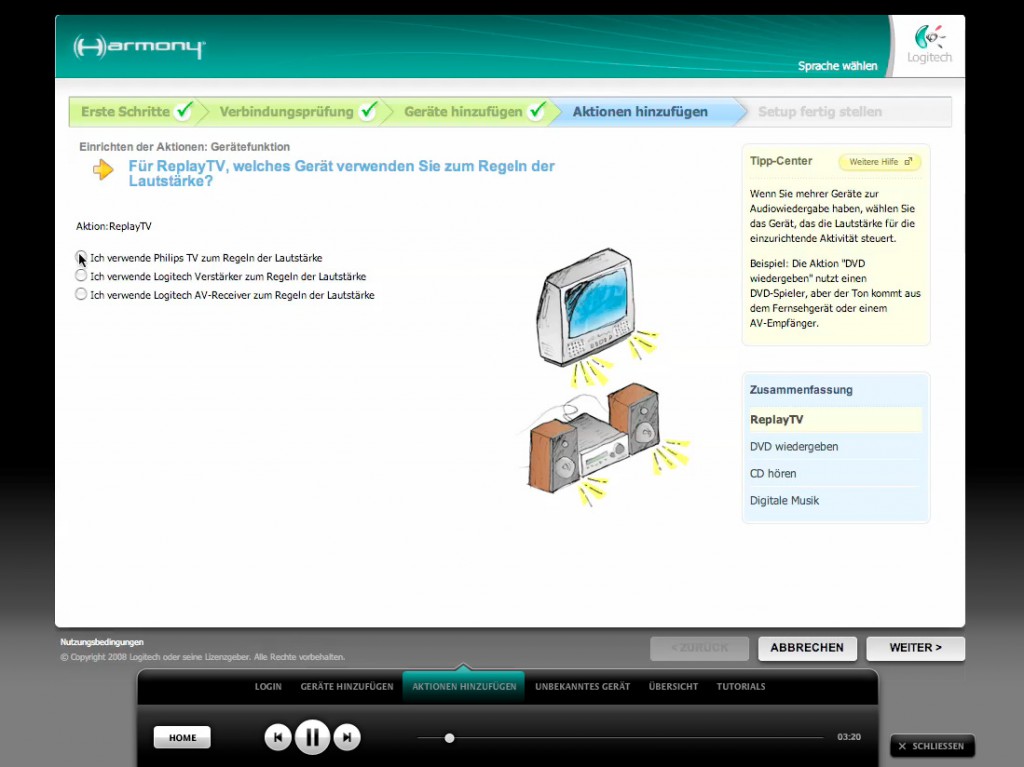The height and width of the screenshot is (767, 1024).
Task: Click the ZURÜCK button
Action: pyautogui.click(x=699, y=648)
